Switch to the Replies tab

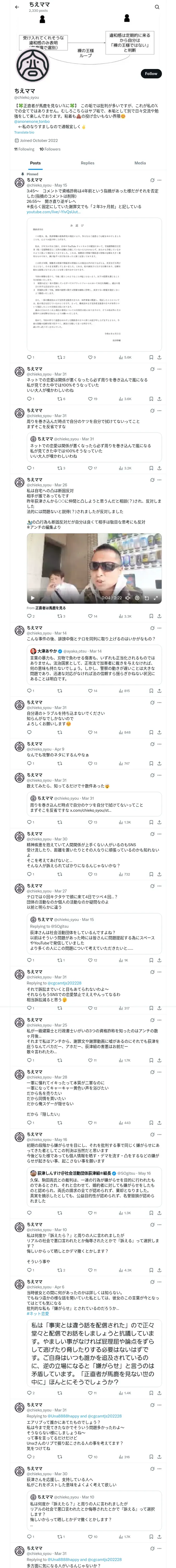pyautogui.click(x=87, y=163)
